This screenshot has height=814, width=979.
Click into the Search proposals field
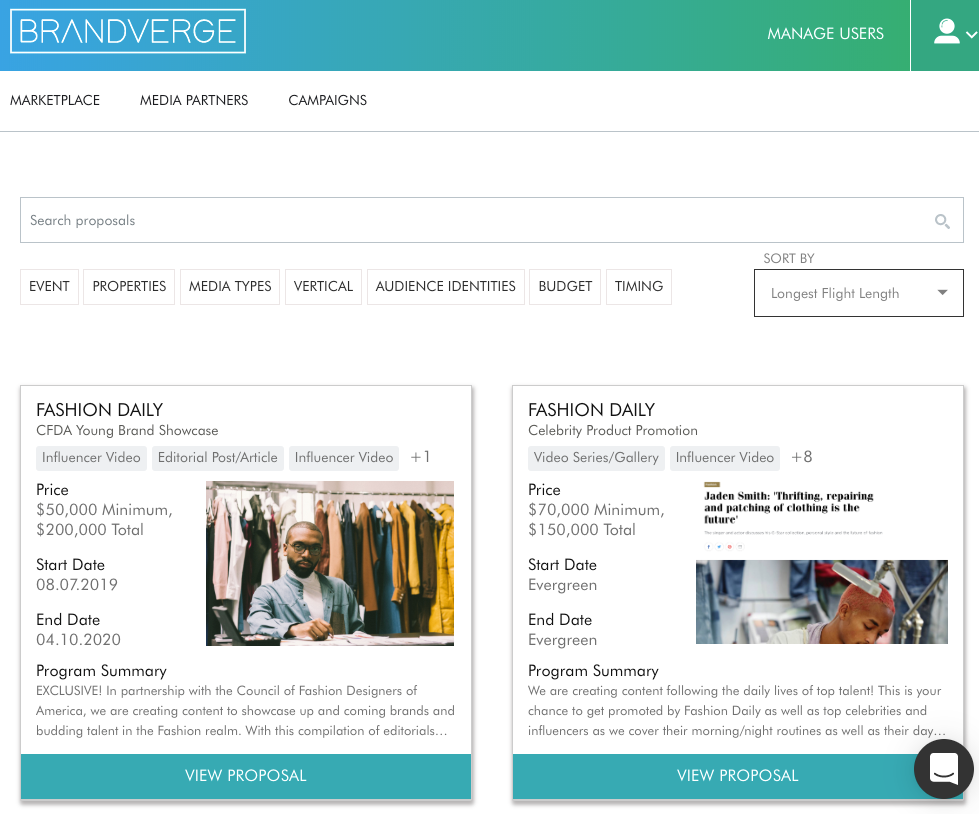pyautogui.click(x=492, y=220)
